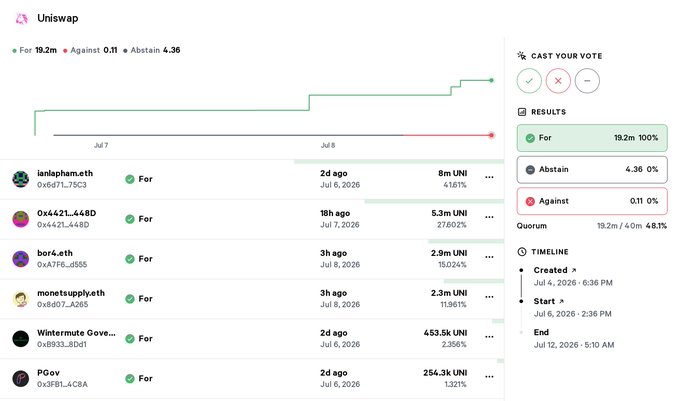Click the Uniswap title text
Screen dimensions: 680x401
pos(58,18)
